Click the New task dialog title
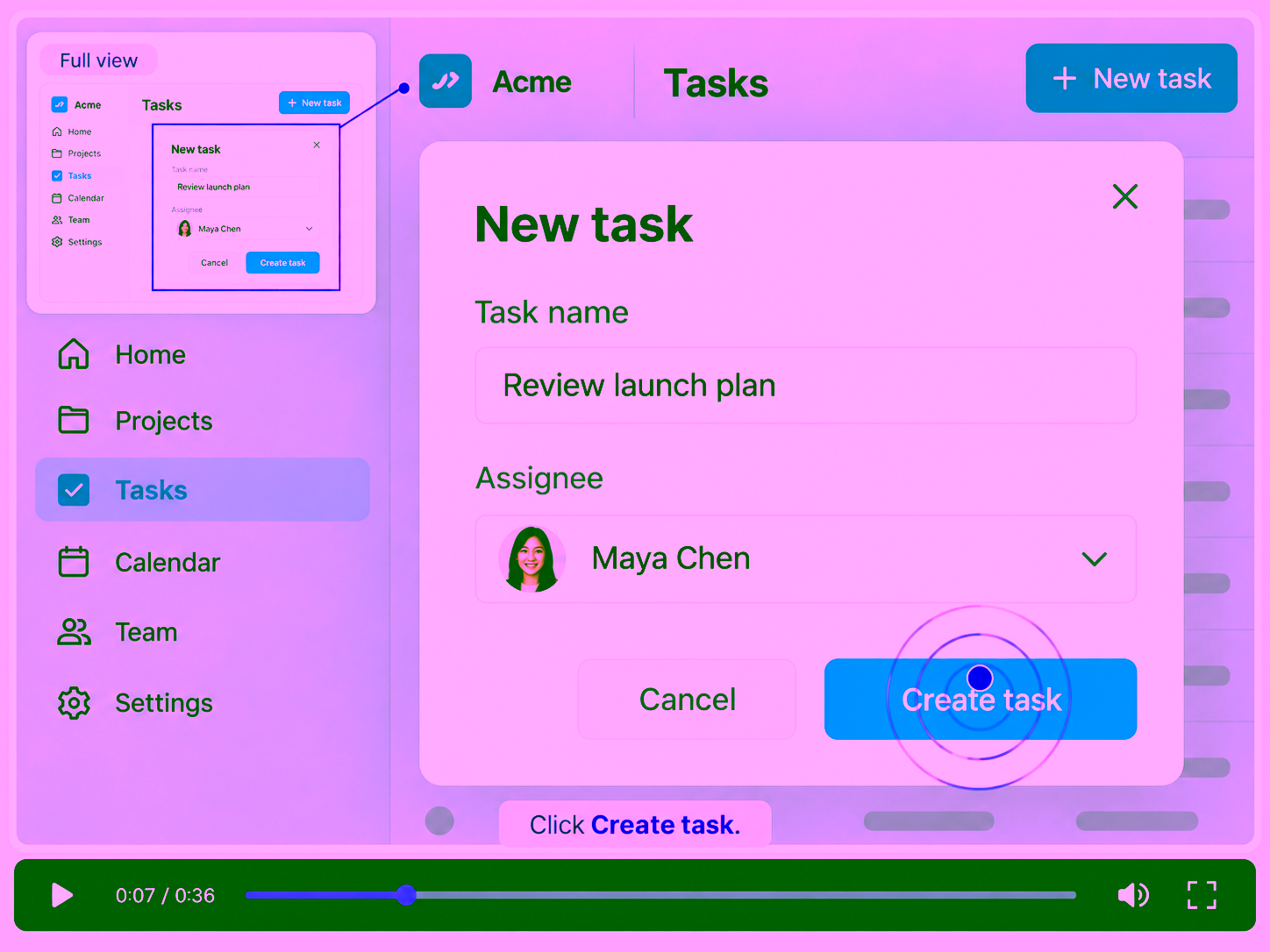 [x=583, y=224]
